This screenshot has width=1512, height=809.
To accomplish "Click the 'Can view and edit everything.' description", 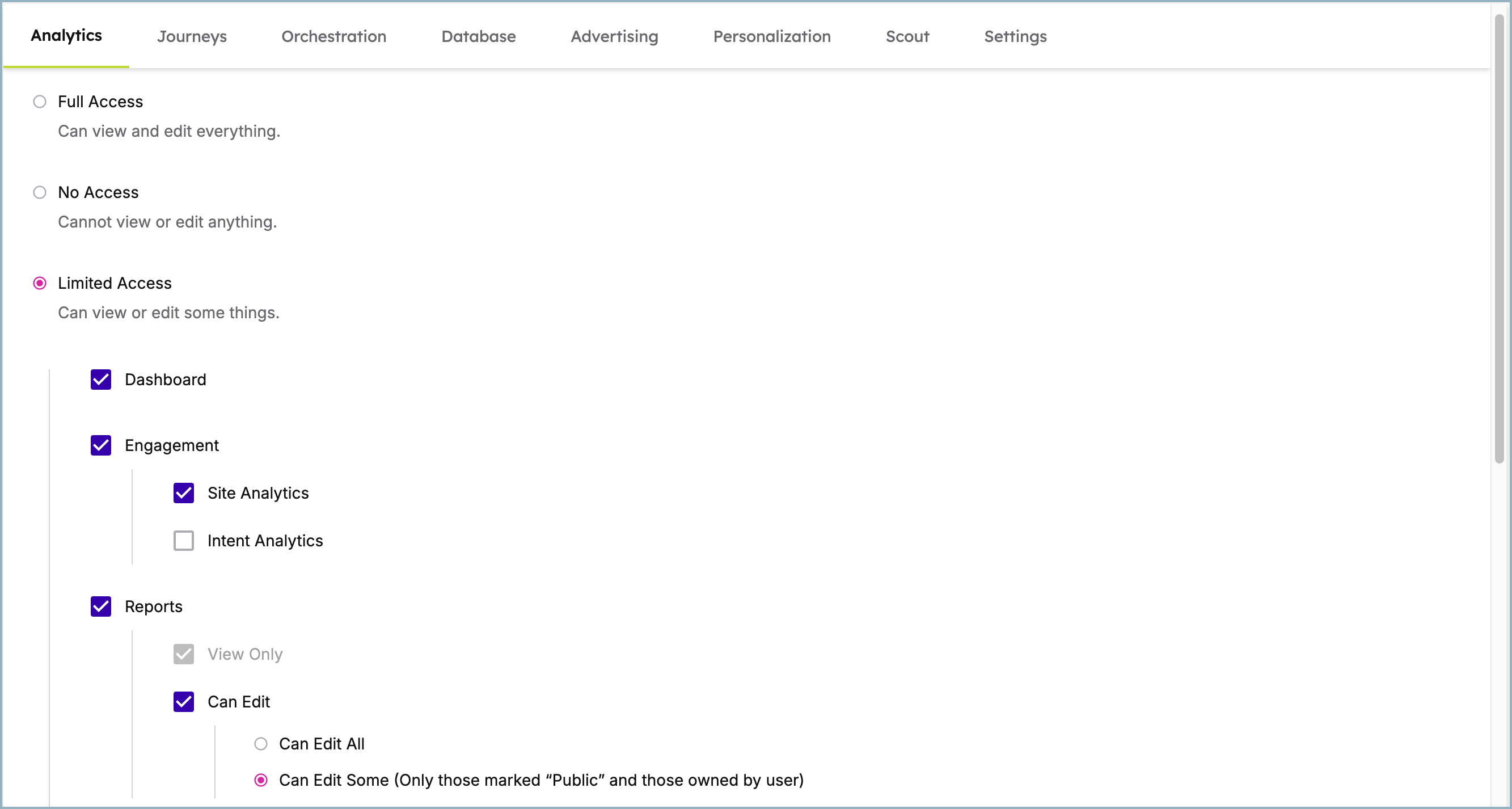I will point(169,131).
